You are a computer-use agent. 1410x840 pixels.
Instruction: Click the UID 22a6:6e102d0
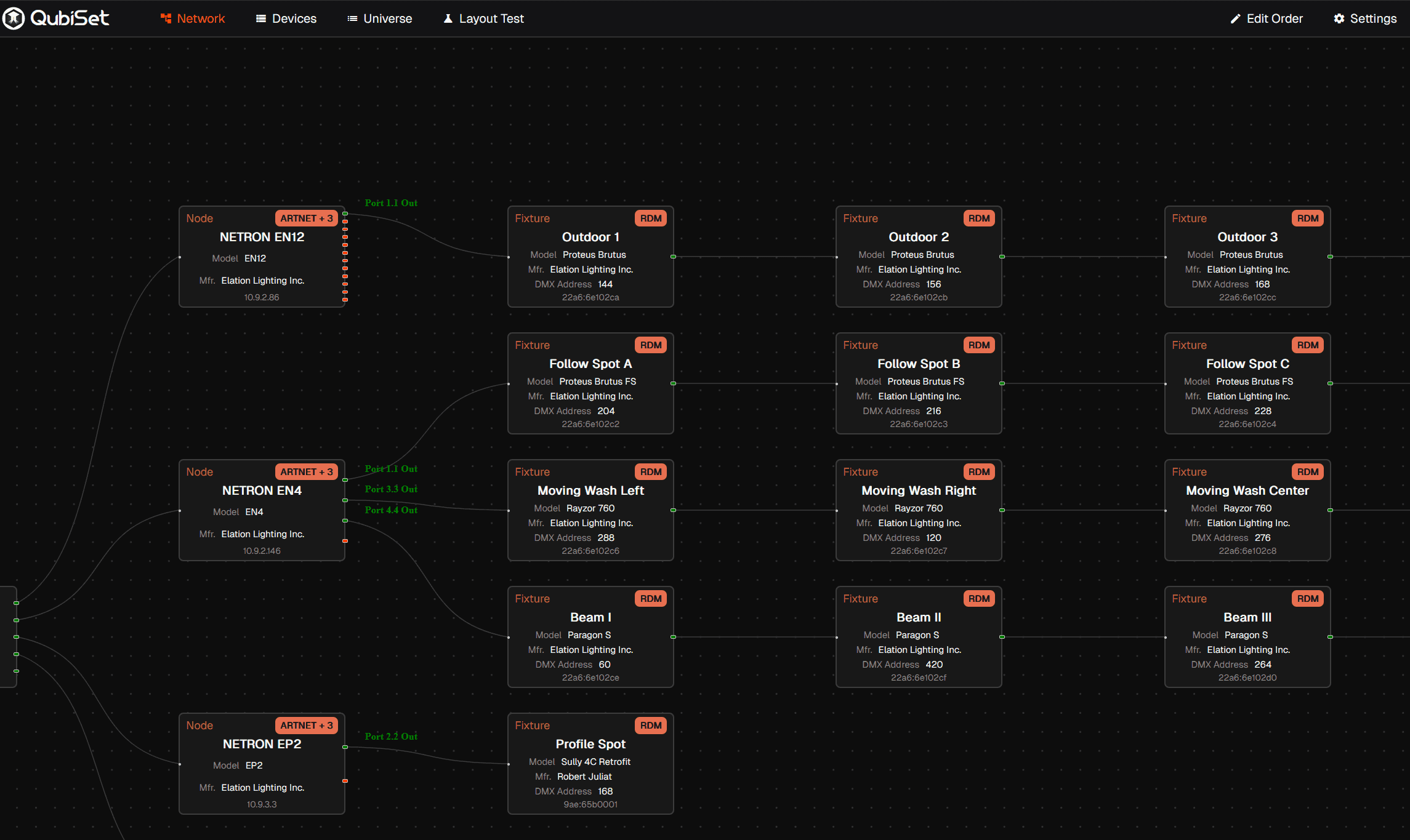[x=1247, y=678]
